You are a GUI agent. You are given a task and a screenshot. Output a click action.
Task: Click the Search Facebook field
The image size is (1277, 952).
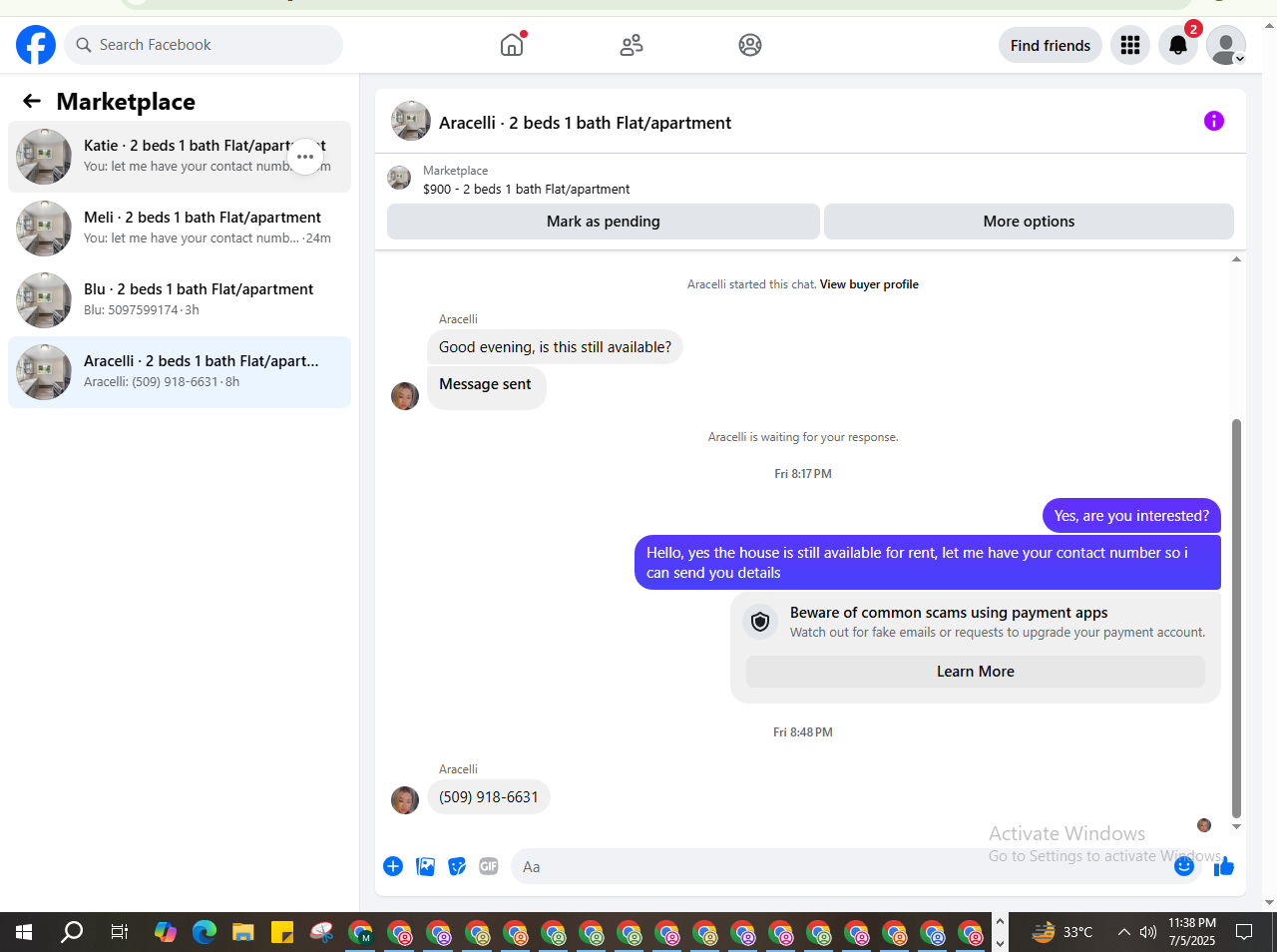[x=204, y=45]
